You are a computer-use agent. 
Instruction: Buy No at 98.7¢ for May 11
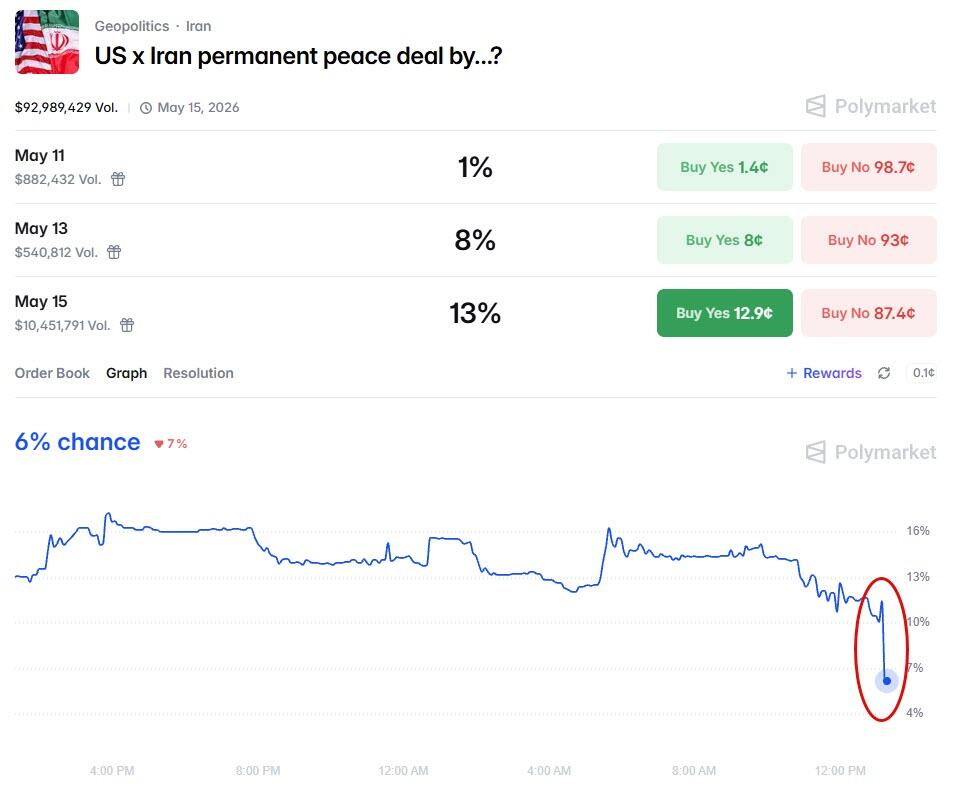pyautogui.click(x=868, y=167)
